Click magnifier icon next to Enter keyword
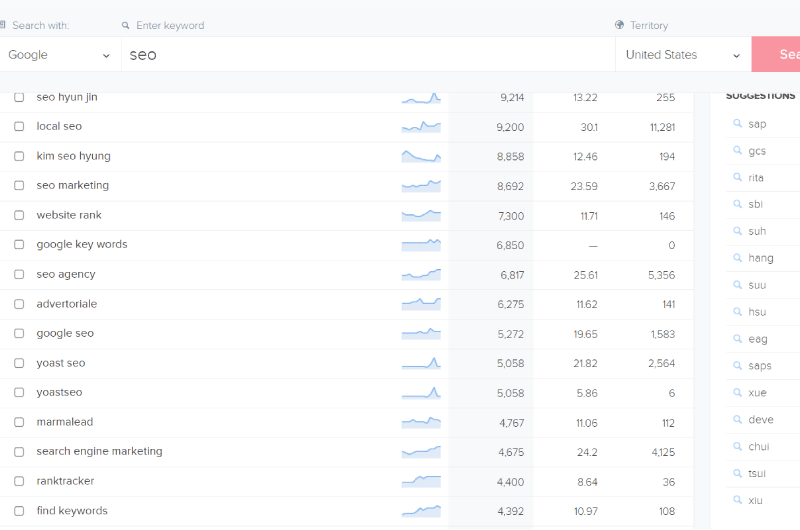The height and width of the screenshot is (530, 800). coord(126,25)
